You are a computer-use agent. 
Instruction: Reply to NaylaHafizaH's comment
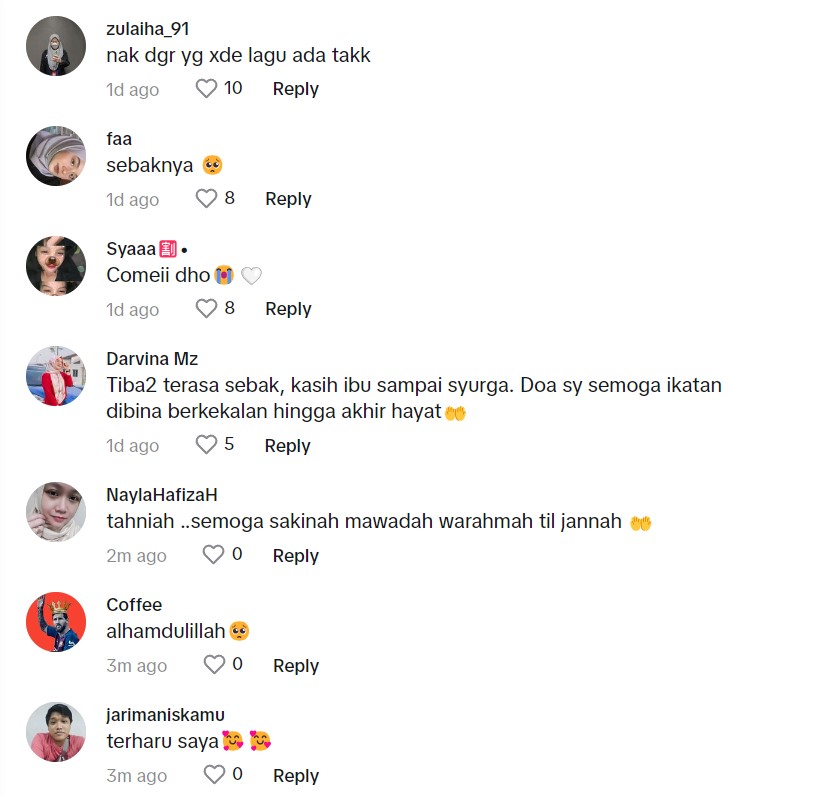[296, 556]
